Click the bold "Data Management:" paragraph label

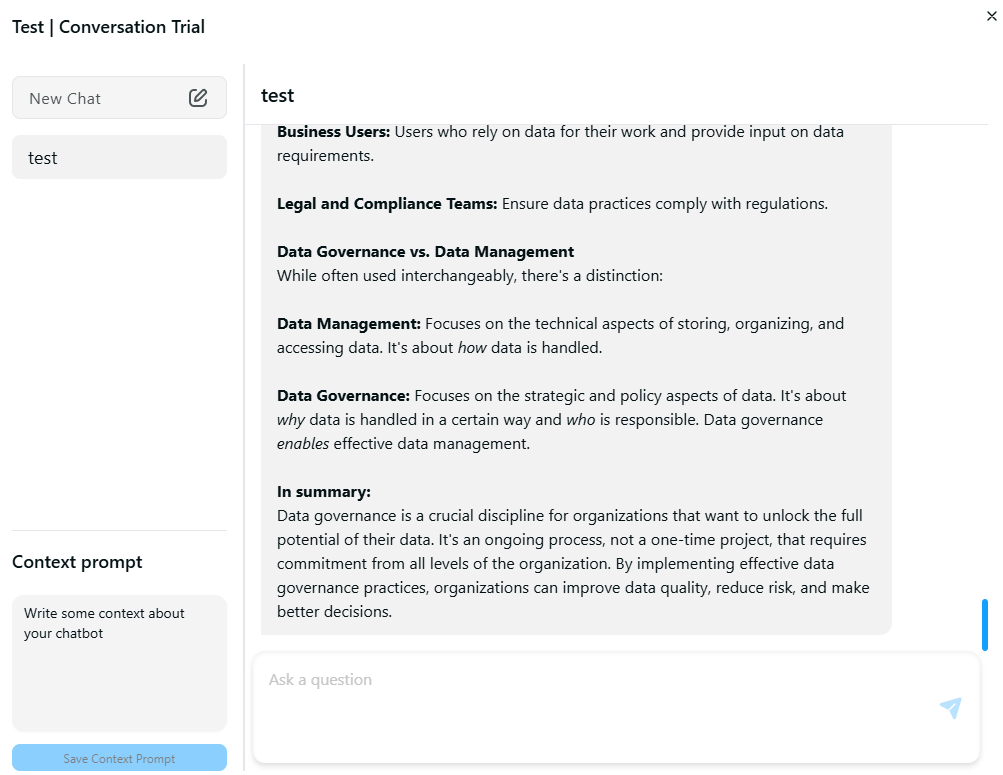(349, 324)
